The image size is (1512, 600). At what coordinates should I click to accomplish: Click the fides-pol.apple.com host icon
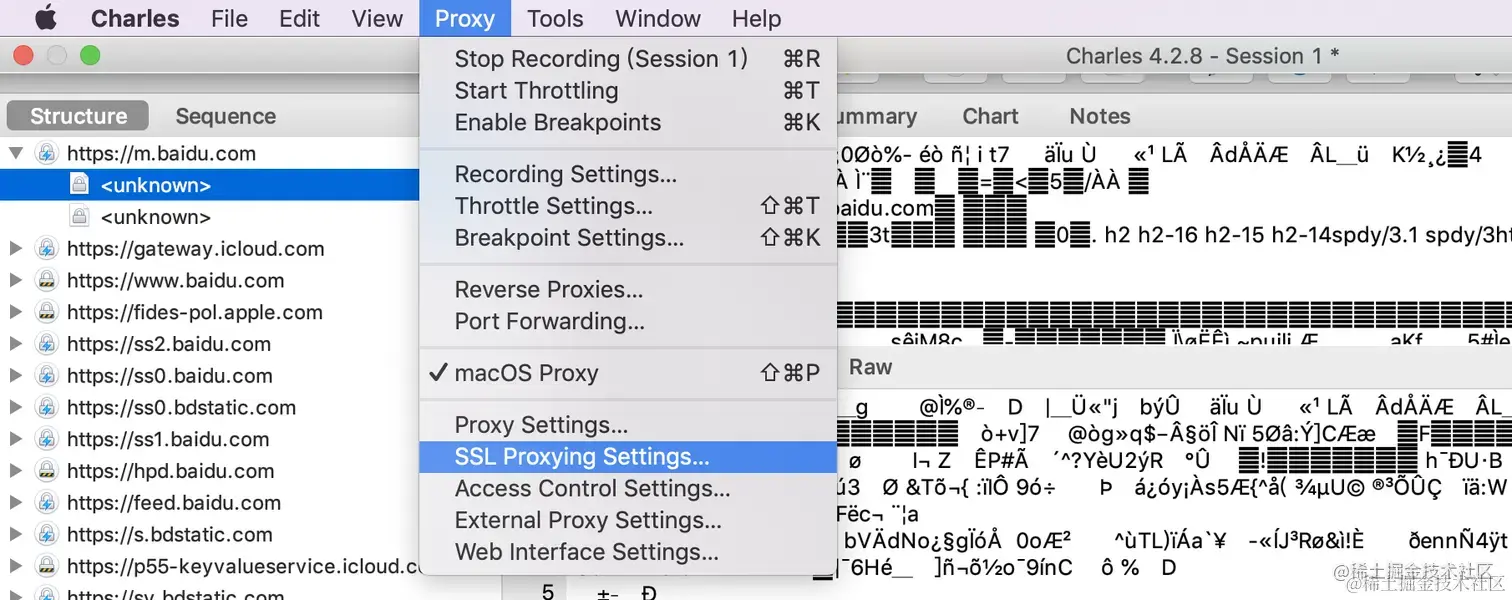coord(46,313)
